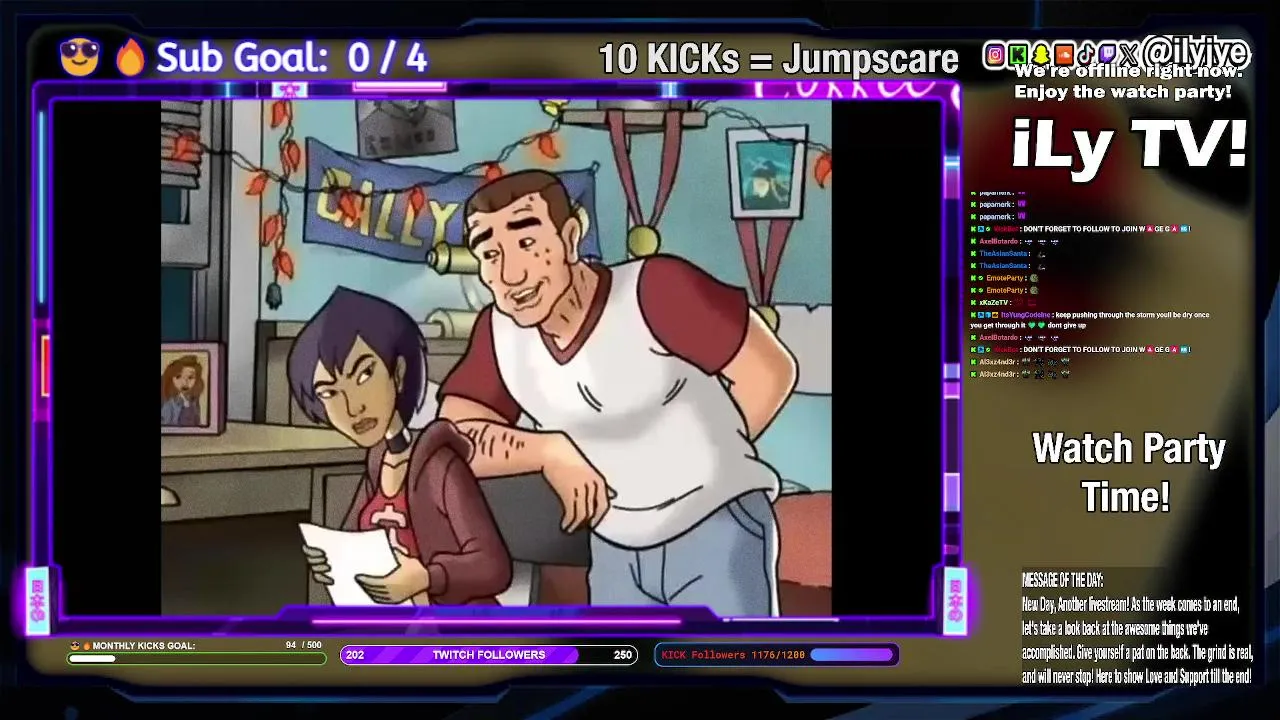Image resolution: width=1280 pixels, height=720 pixels.
Task: Click the Instagram icon in the social bar
Action: [995, 55]
